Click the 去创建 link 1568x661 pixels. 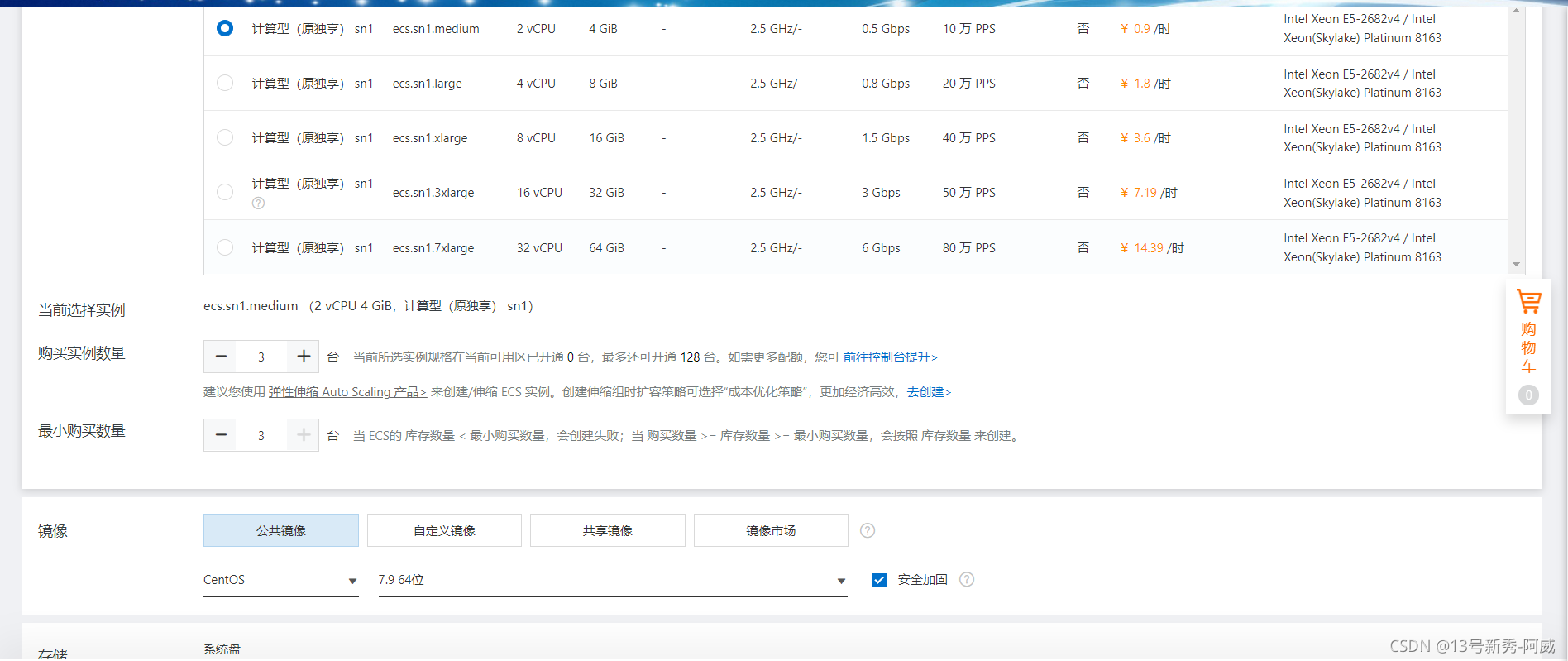pos(930,392)
